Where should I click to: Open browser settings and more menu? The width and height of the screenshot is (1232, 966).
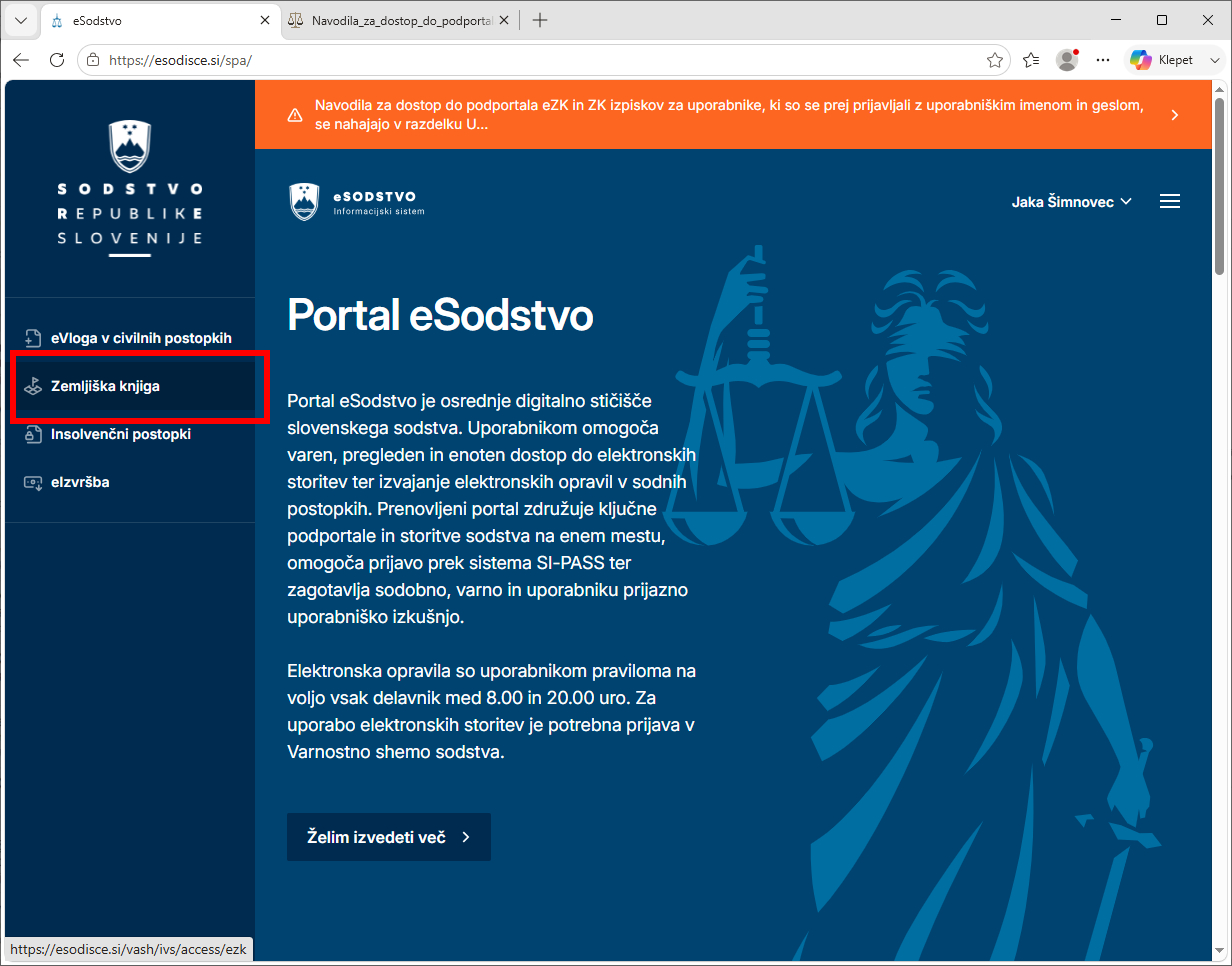point(1103,60)
